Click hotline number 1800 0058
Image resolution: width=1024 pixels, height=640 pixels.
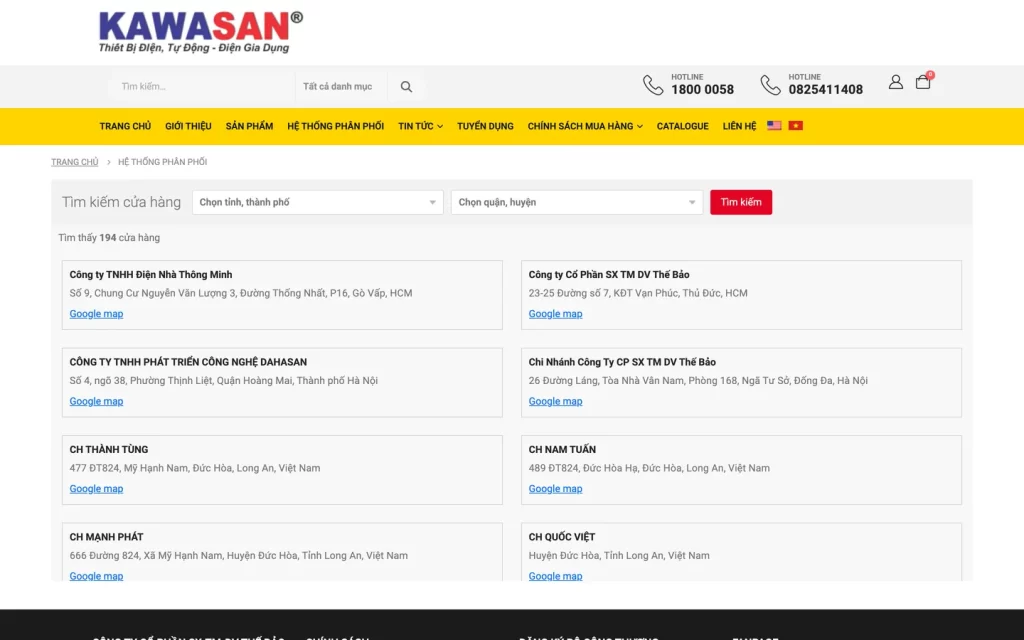(x=702, y=89)
